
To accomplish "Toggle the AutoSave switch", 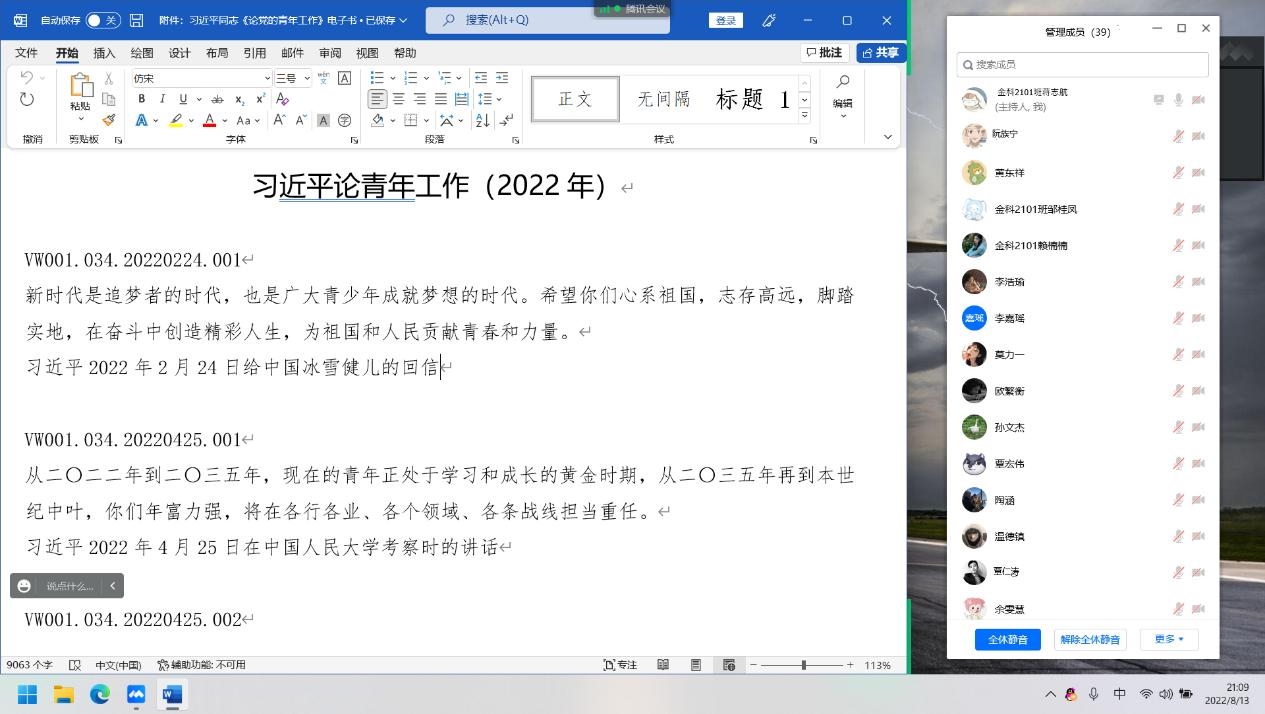I will click(103, 20).
